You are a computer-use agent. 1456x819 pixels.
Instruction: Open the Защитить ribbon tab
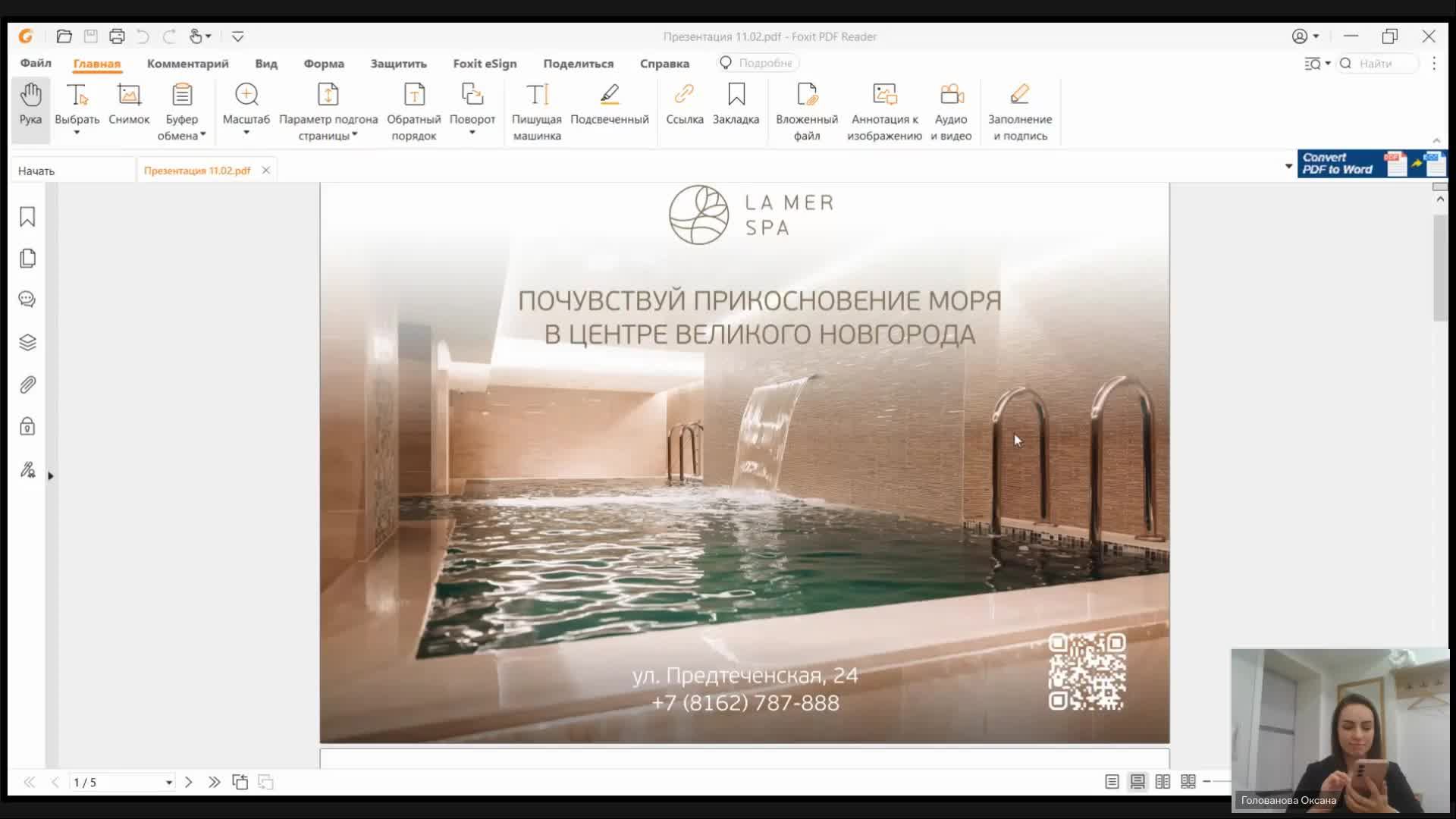[398, 64]
